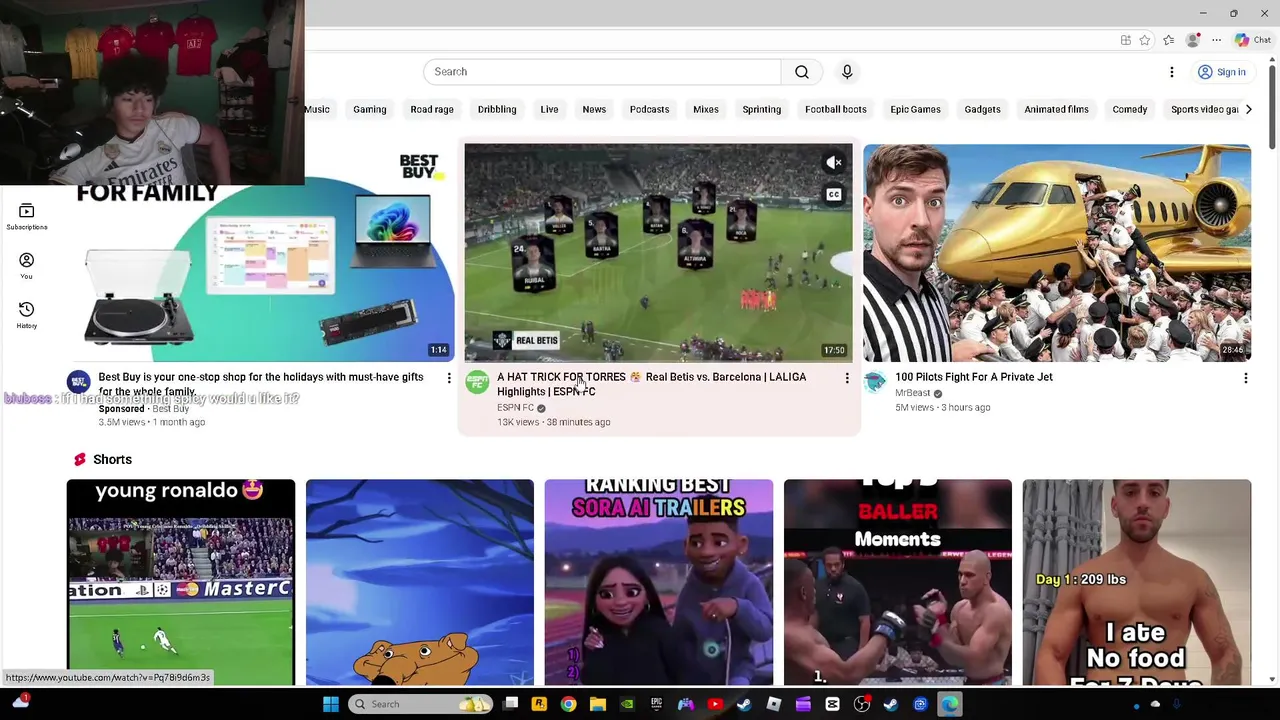This screenshot has width=1280, height=720.
Task: Open the young ronaldo Short
Action: [181, 582]
